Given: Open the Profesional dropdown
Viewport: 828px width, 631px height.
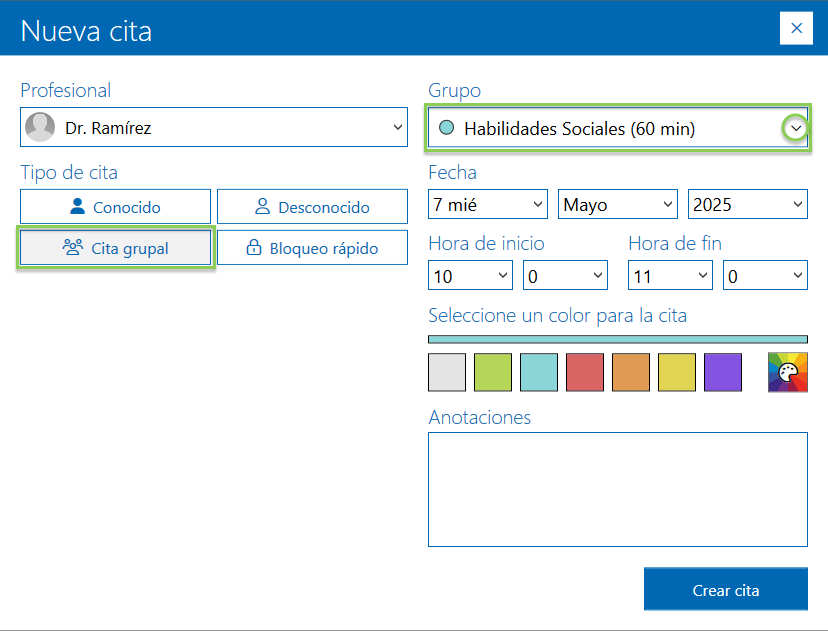Looking at the screenshot, I should click(x=396, y=127).
